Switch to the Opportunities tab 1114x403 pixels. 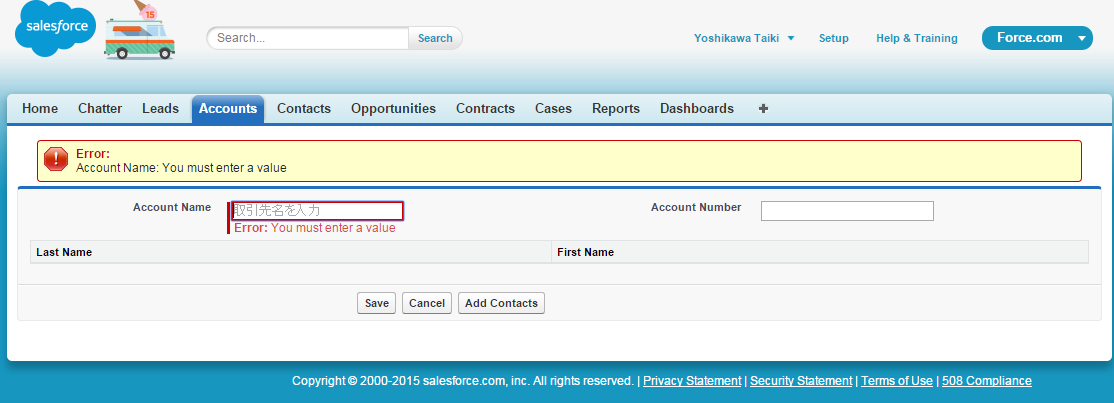click(394, 109)
